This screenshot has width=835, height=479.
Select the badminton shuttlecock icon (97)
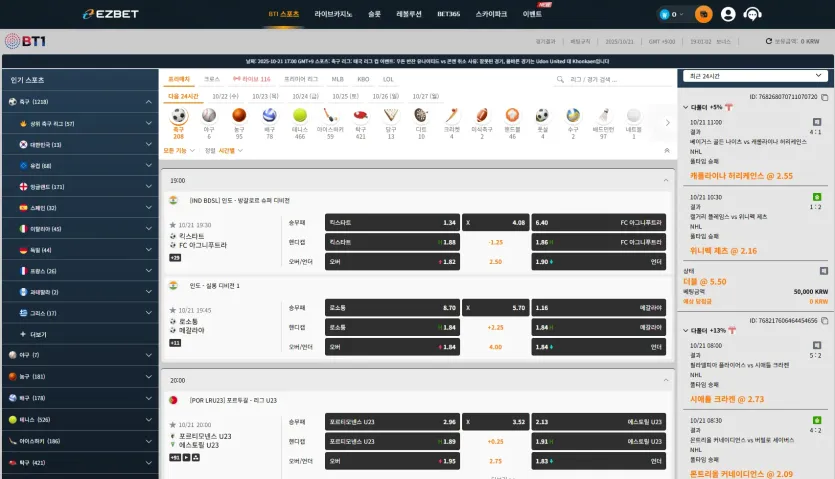pos(603,116)
